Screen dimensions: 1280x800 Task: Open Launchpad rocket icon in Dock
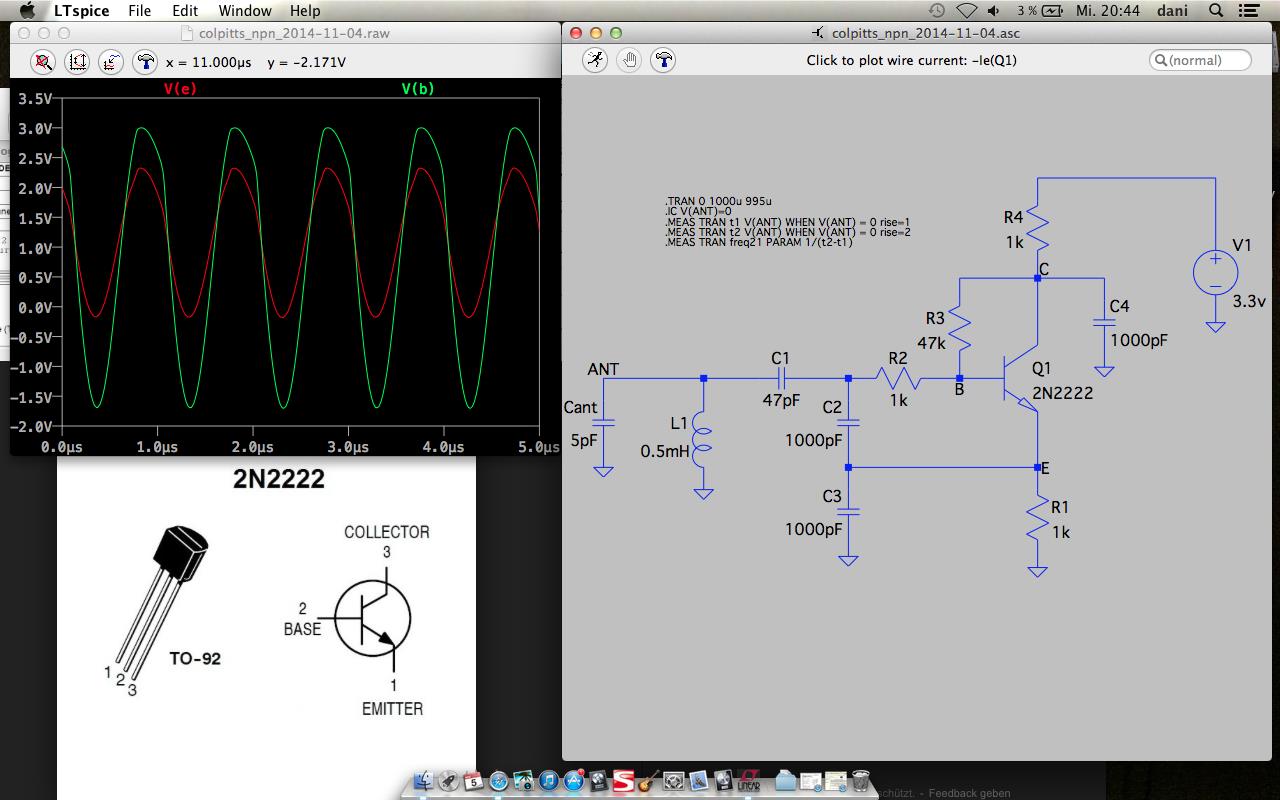[448, 780]
